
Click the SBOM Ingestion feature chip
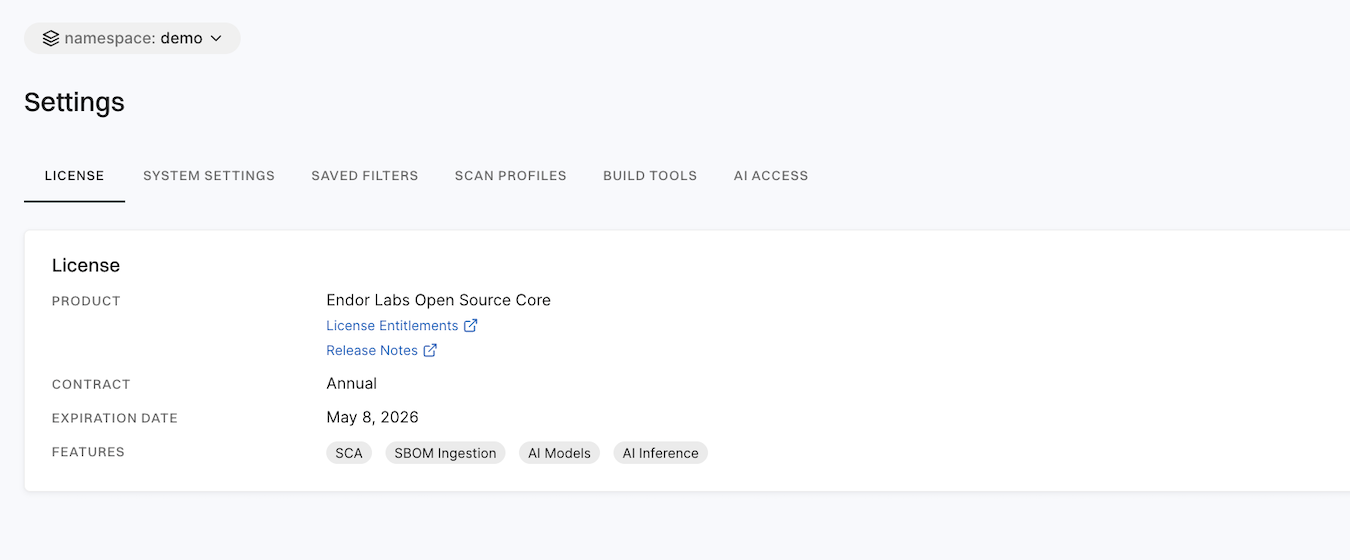tap(445, 453)
